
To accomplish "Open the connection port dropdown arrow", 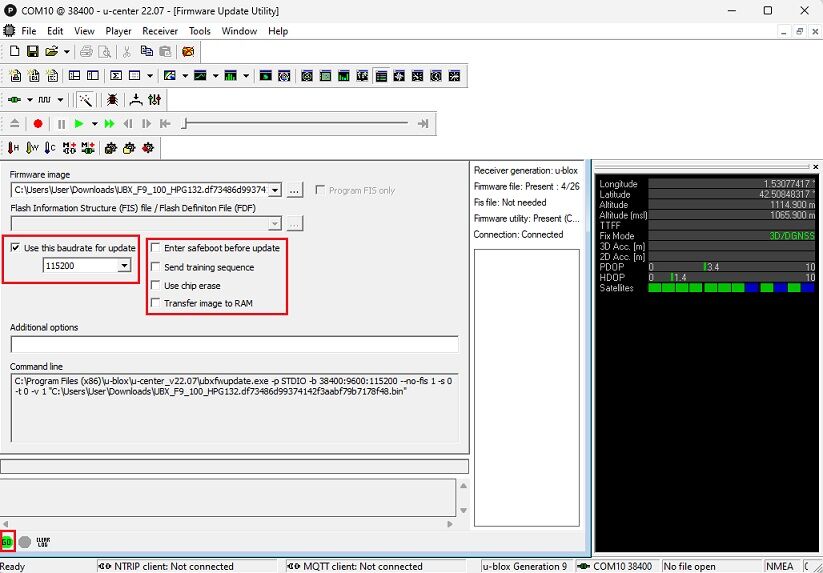I will point(30,100).
